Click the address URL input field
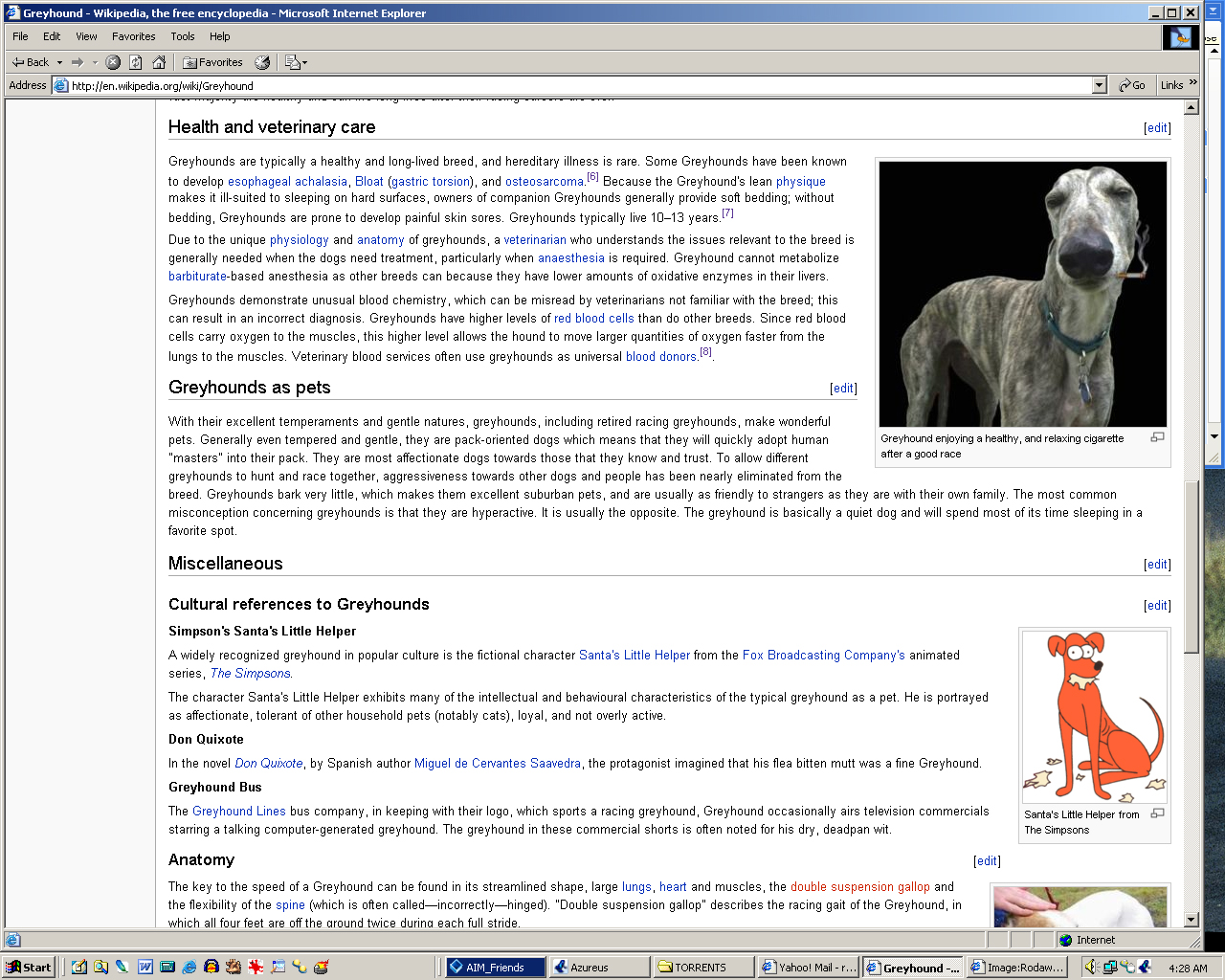1225x980 pixels. (580, 85)
